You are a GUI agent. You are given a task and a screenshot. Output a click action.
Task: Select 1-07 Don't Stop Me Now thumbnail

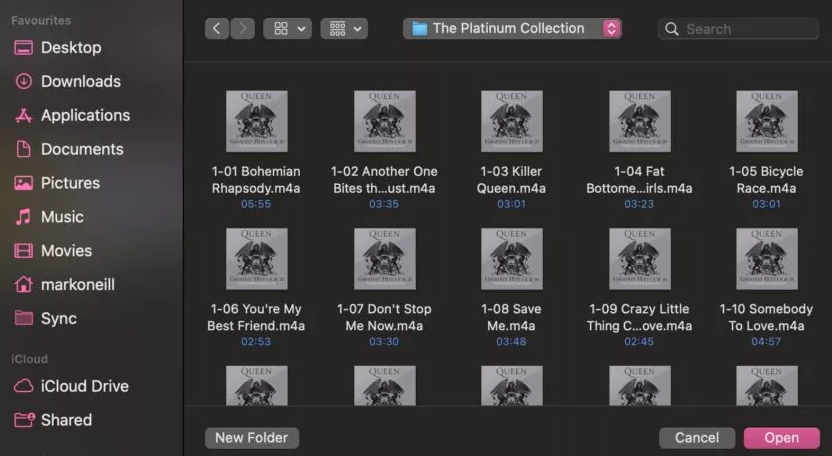(x=385, y=259)
